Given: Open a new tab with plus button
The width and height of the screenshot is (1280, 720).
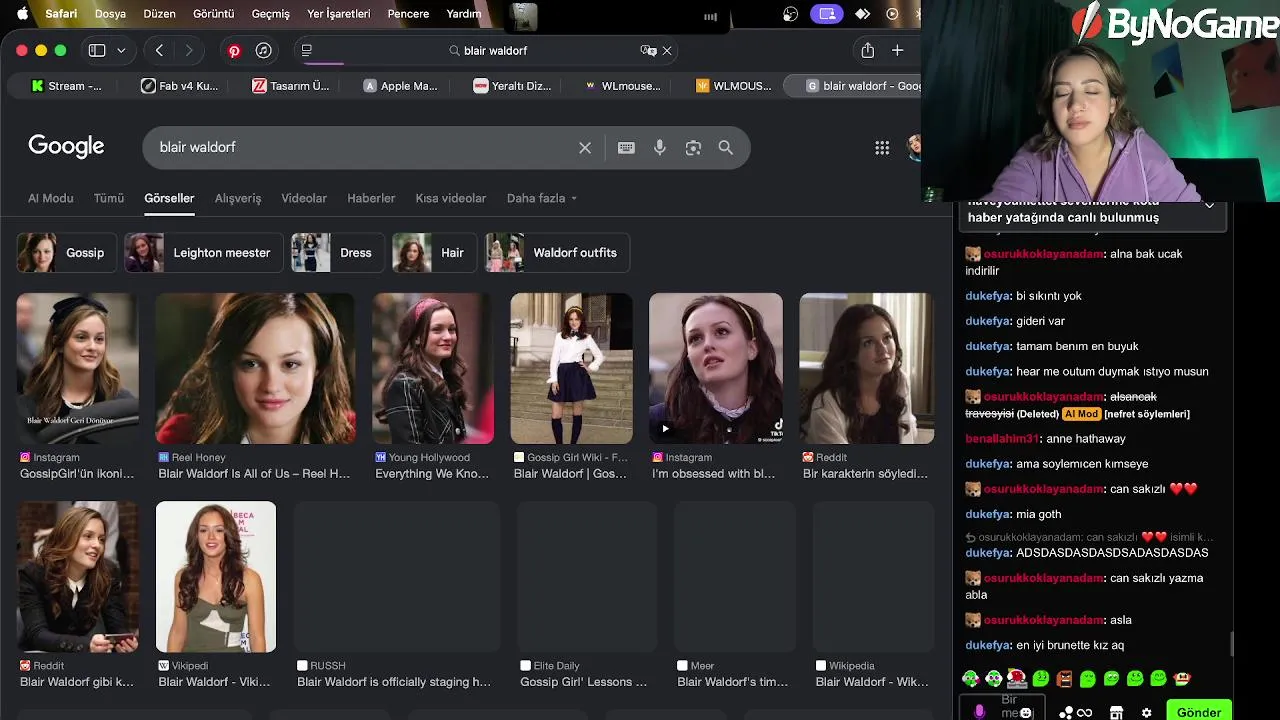Looking at the screenshot, I should [x=897, y=50].
